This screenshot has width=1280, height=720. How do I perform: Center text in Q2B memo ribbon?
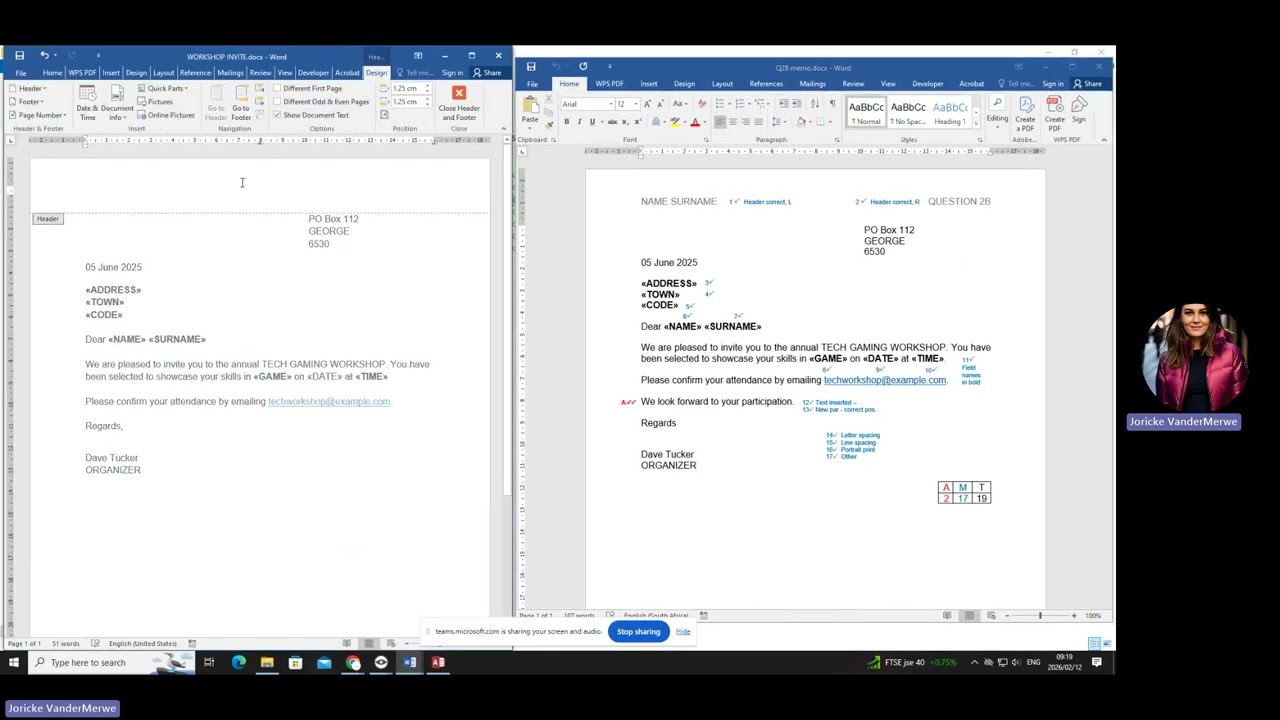[x=733, y=122]
